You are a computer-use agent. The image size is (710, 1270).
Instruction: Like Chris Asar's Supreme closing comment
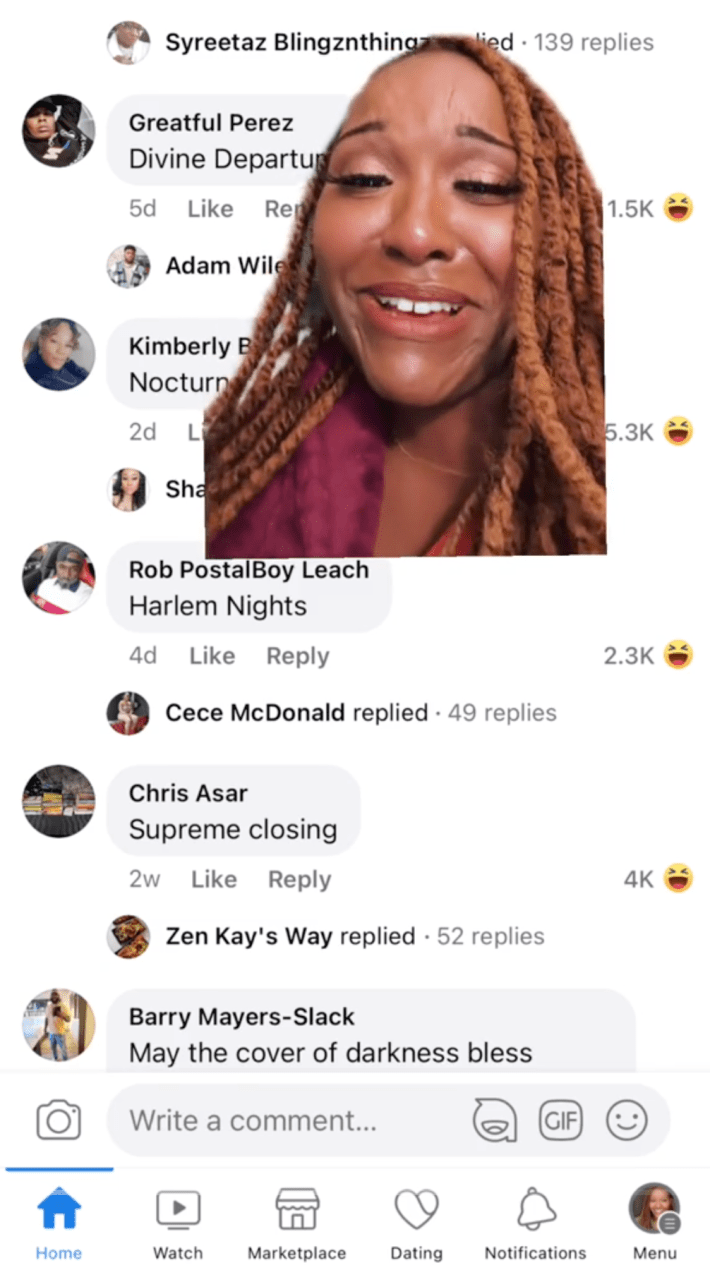[213, 879]
